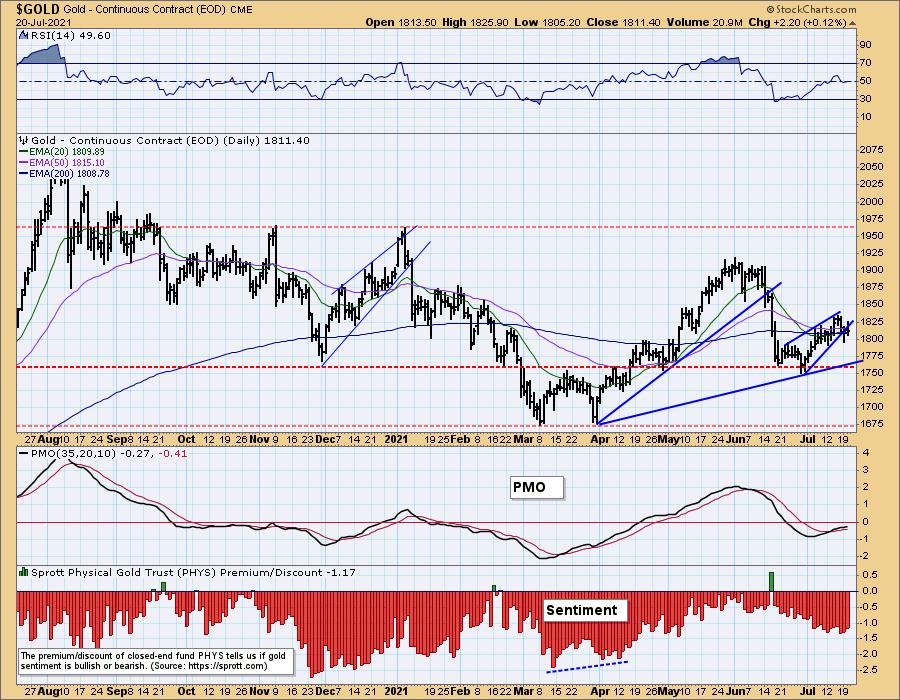Click the green premium bar in mid-June
This screenshot has width=900, height=700.
[771, 582]
